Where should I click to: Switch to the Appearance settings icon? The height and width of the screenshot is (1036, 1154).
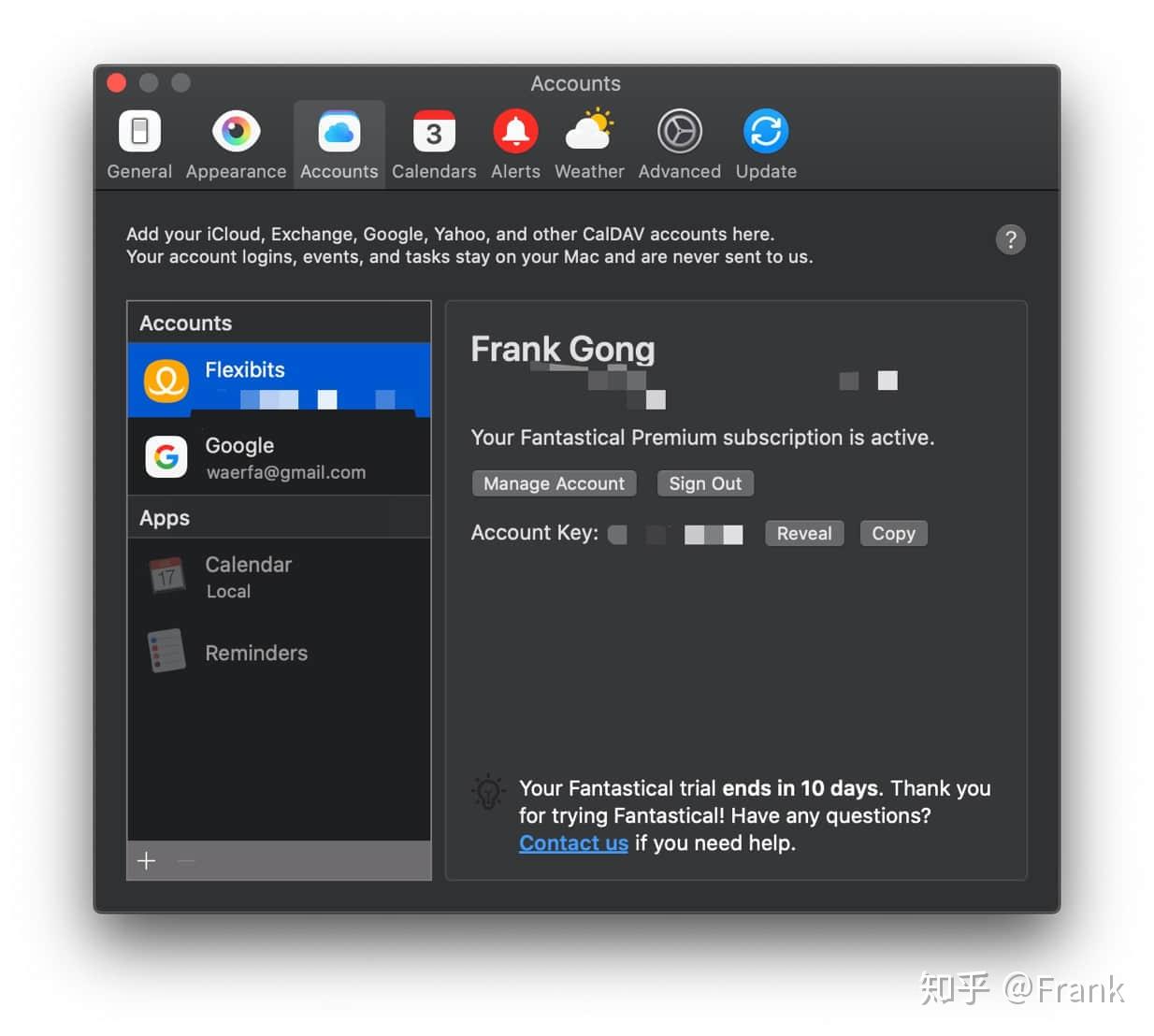pos(236,142)
